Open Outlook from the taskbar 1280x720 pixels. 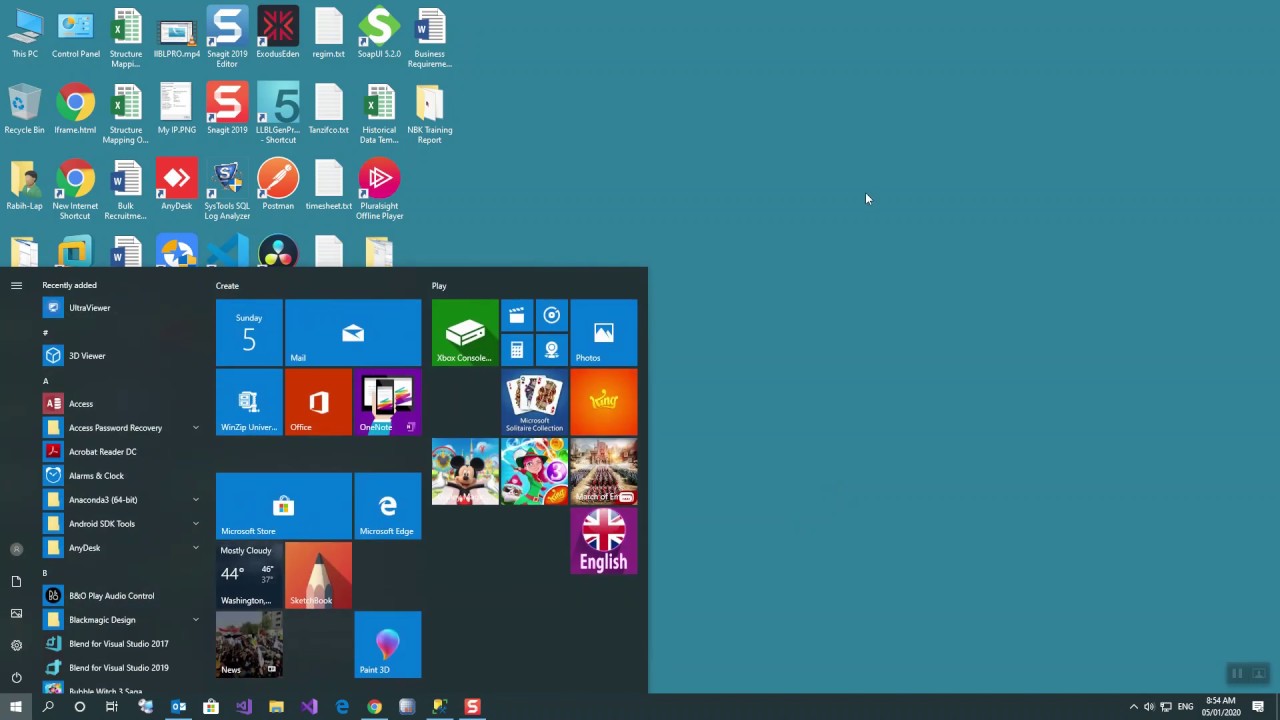click(178, 707)
